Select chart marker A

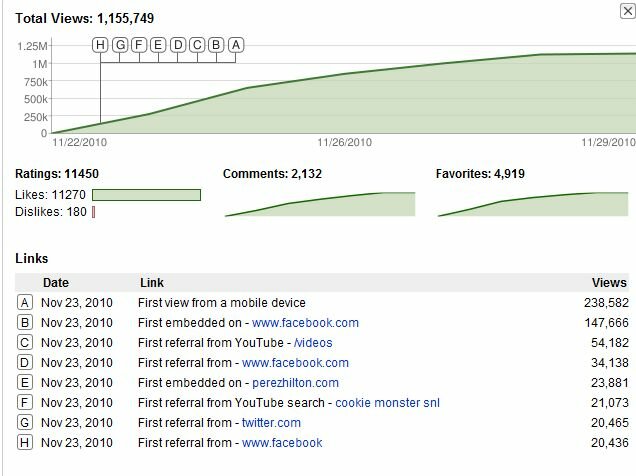(236, 45)
